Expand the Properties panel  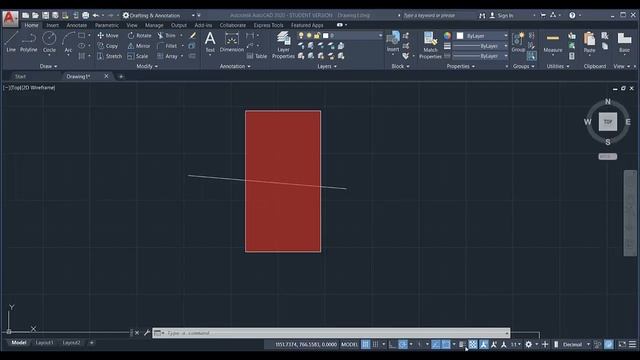(x=460, y=66)
